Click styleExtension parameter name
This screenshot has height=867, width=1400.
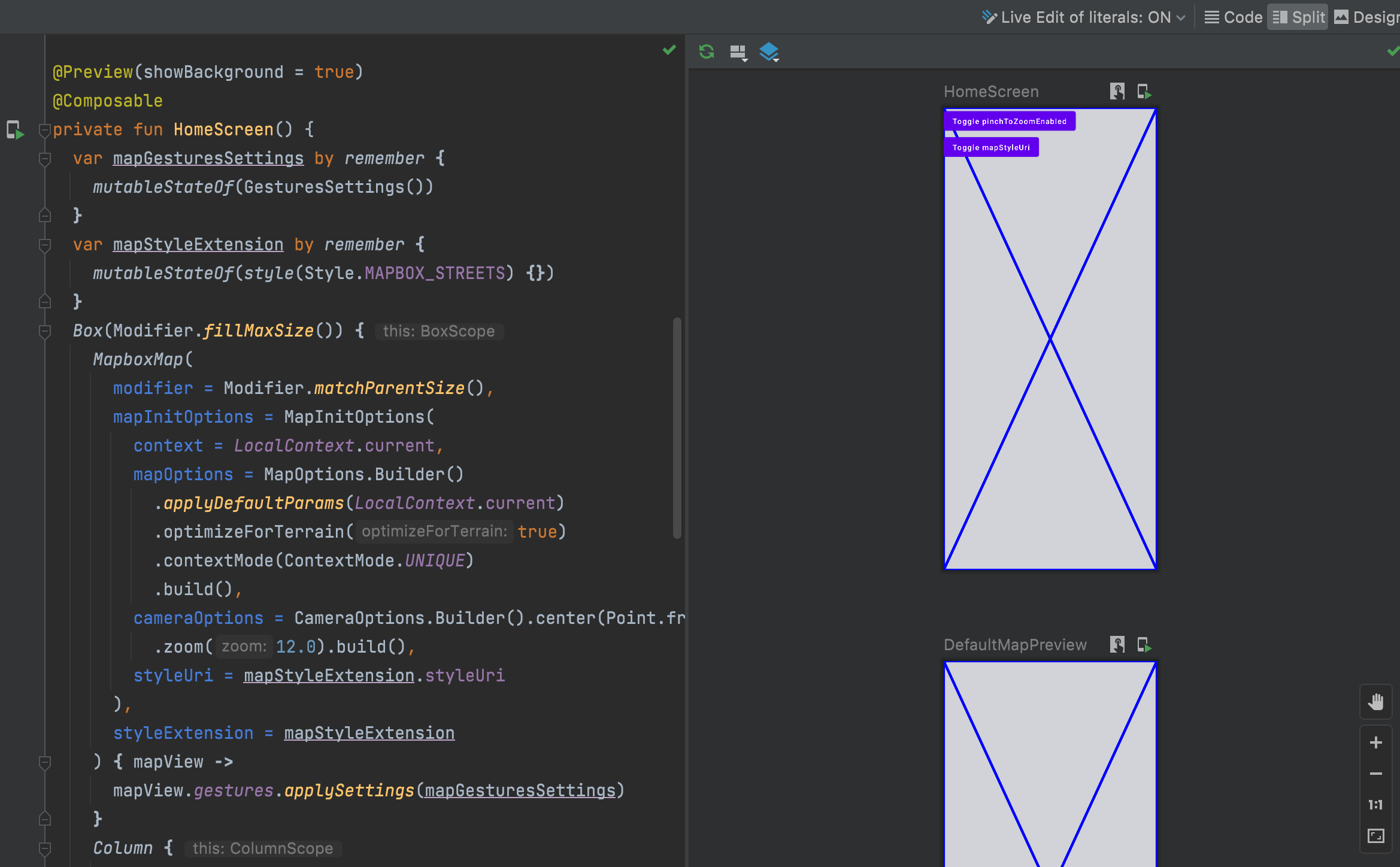pyautogui.click(x=183, y=733)
